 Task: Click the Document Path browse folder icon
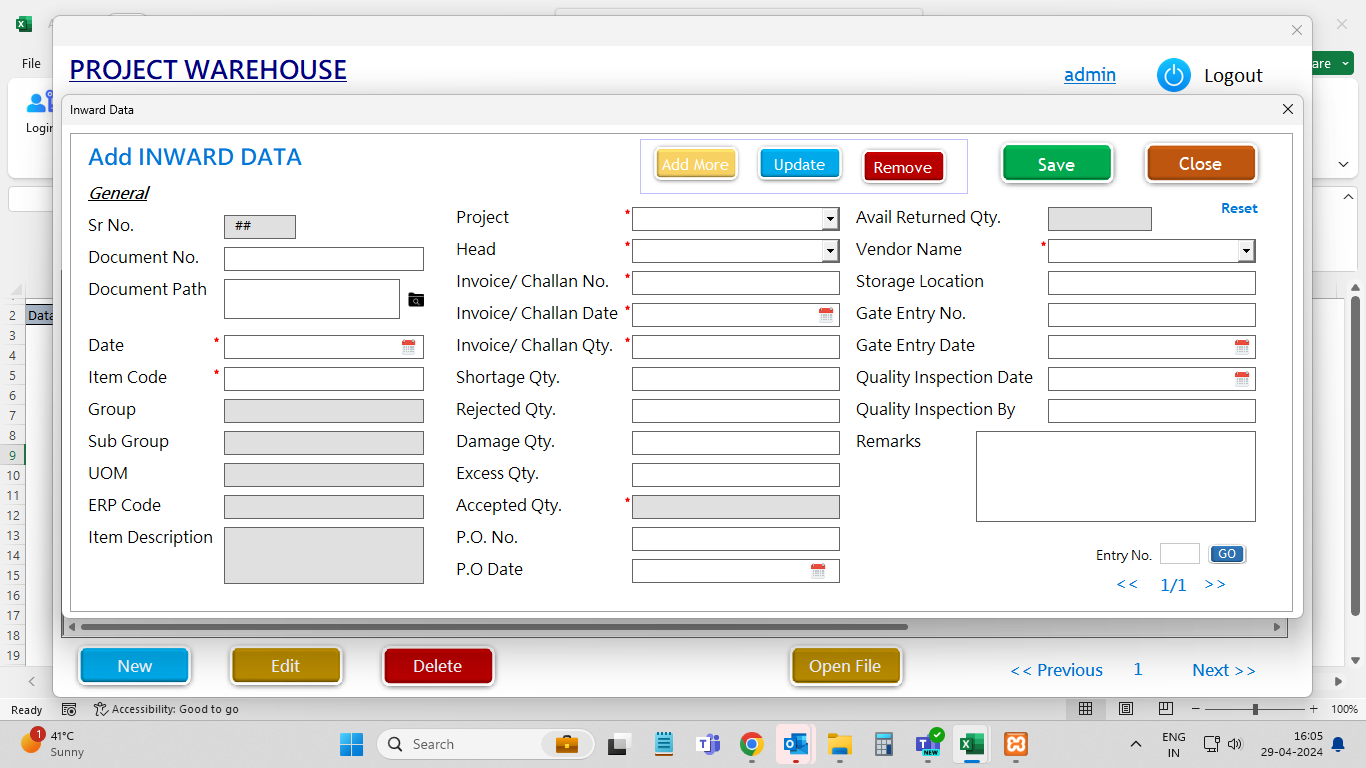click(416, 300)
